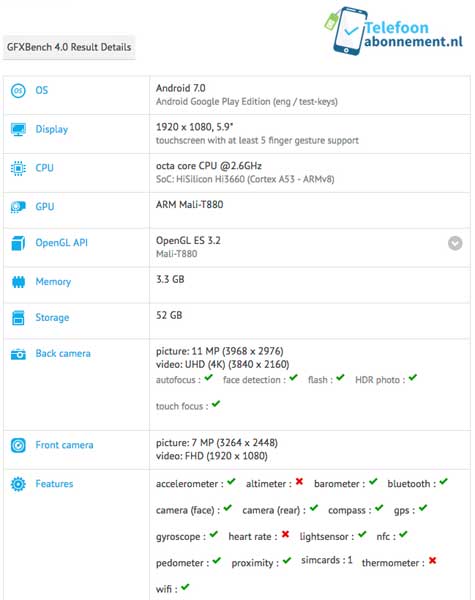Select the Android 7.0 text
This screenshot has width=475, height=600.
click(x=181, y=88)
